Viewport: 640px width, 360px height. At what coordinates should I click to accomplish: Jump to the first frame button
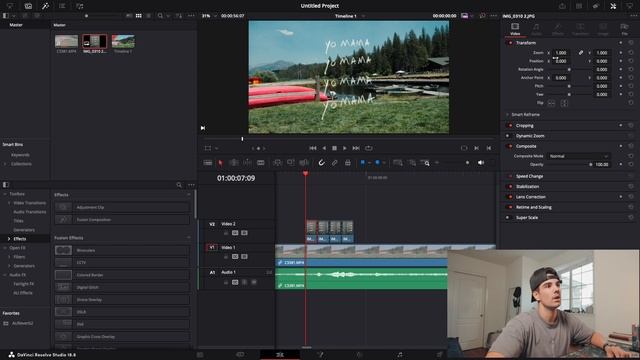pos(313,148)
